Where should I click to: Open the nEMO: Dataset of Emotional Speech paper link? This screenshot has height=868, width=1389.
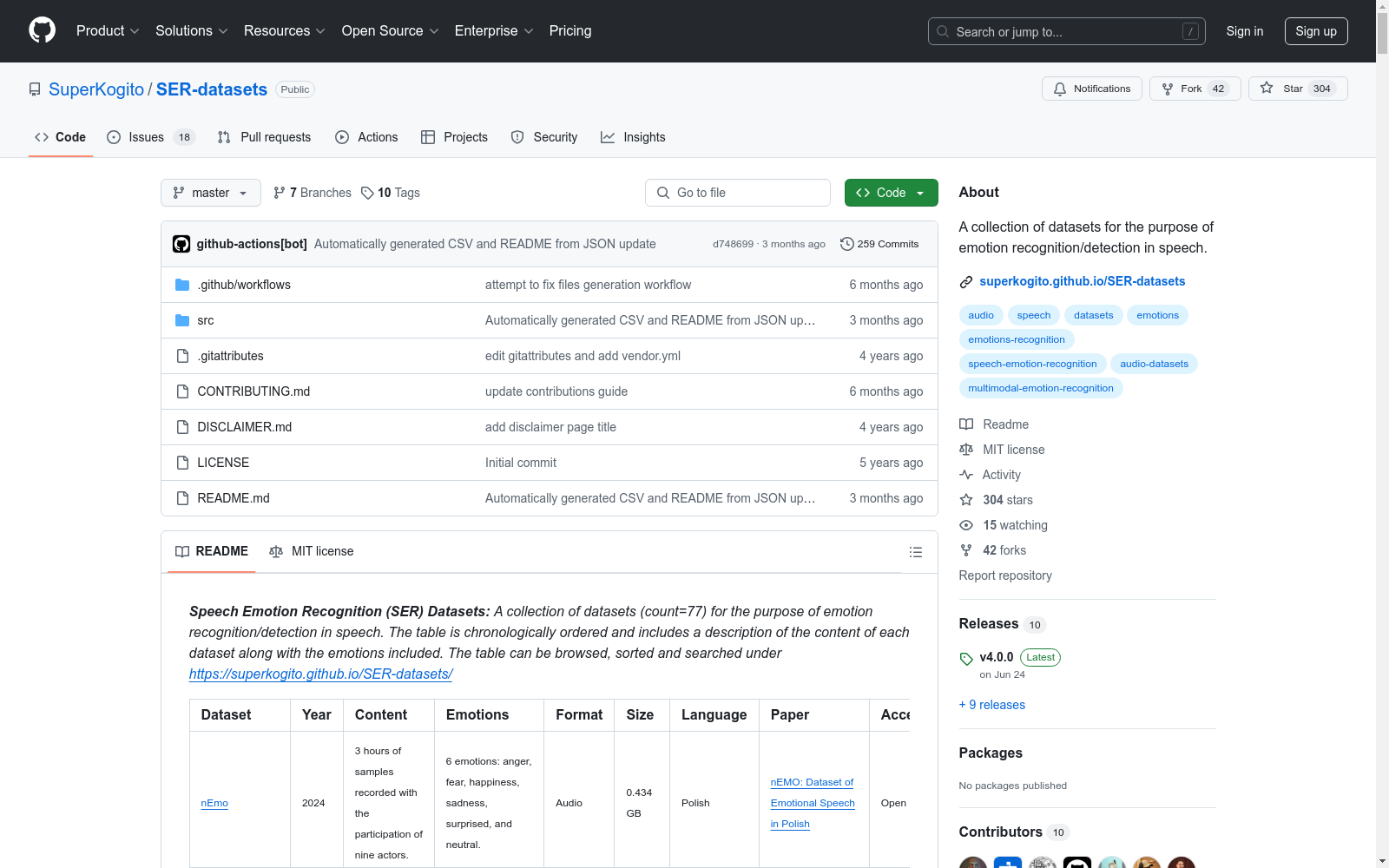[x=813, y=803]
